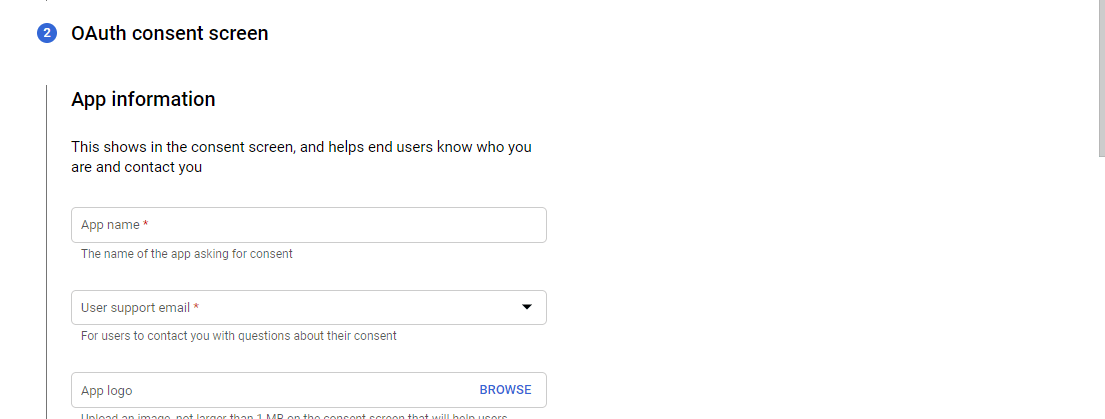Image resolution: width=1105 pixels, height=419 pixels.
Task: Click the "App name" placeholder label
Action: (x=110, y=225)
